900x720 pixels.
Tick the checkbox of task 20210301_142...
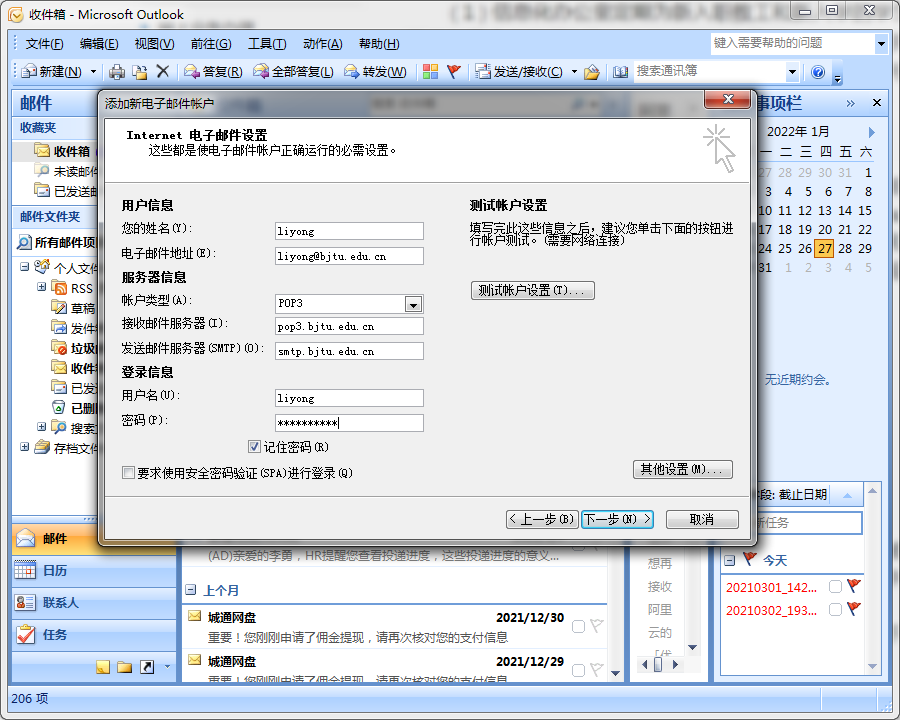coord(835,587)
